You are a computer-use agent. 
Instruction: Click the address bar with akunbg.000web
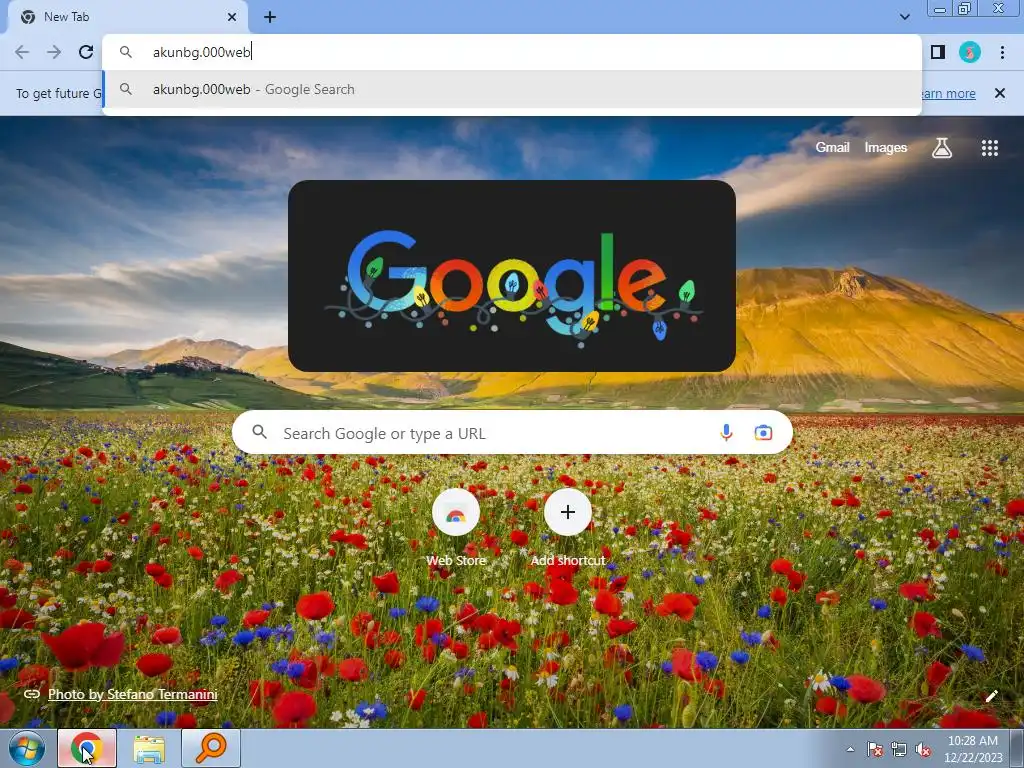coord(511,52)
